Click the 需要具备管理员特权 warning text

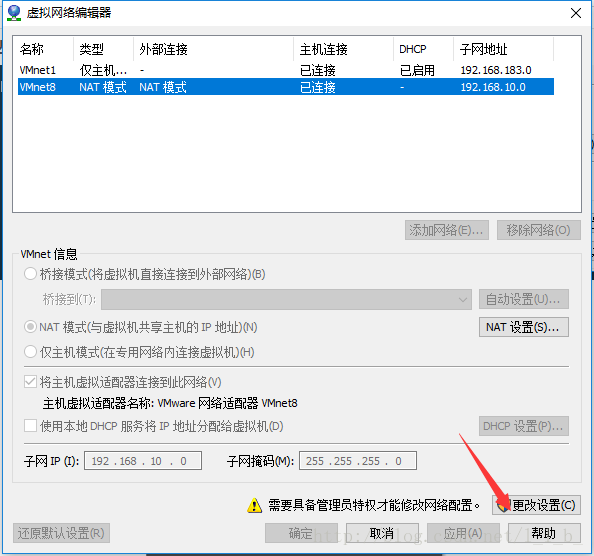374,505
